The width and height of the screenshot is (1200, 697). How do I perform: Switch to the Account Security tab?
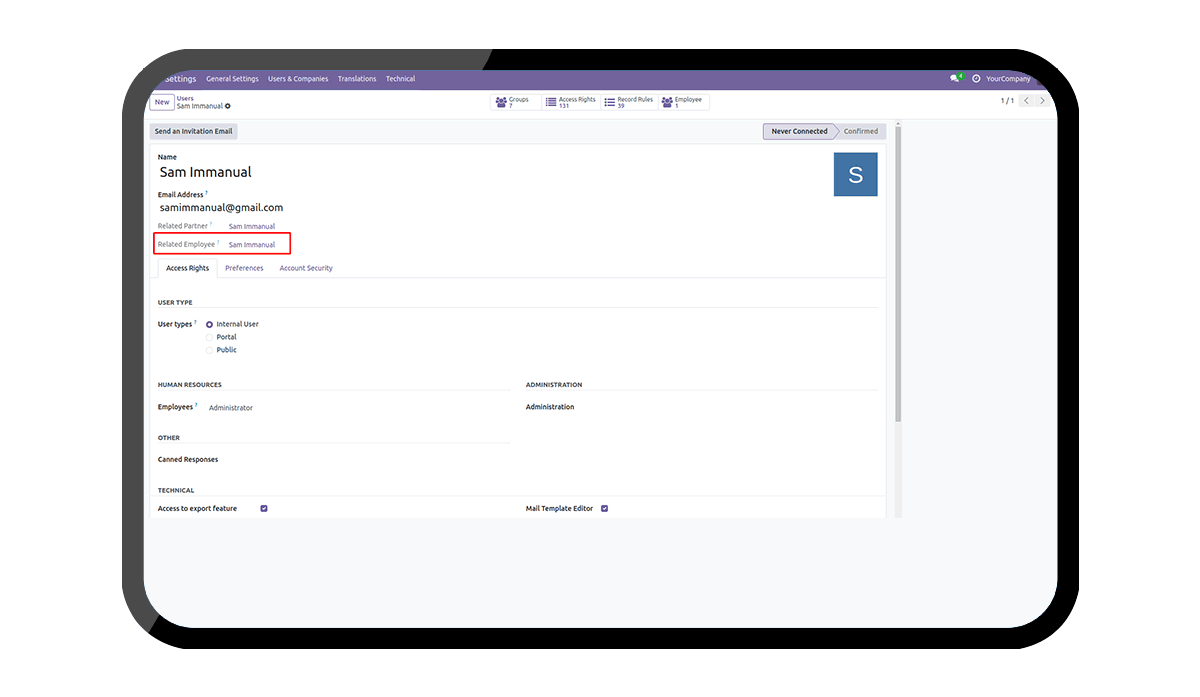point(306,268)
